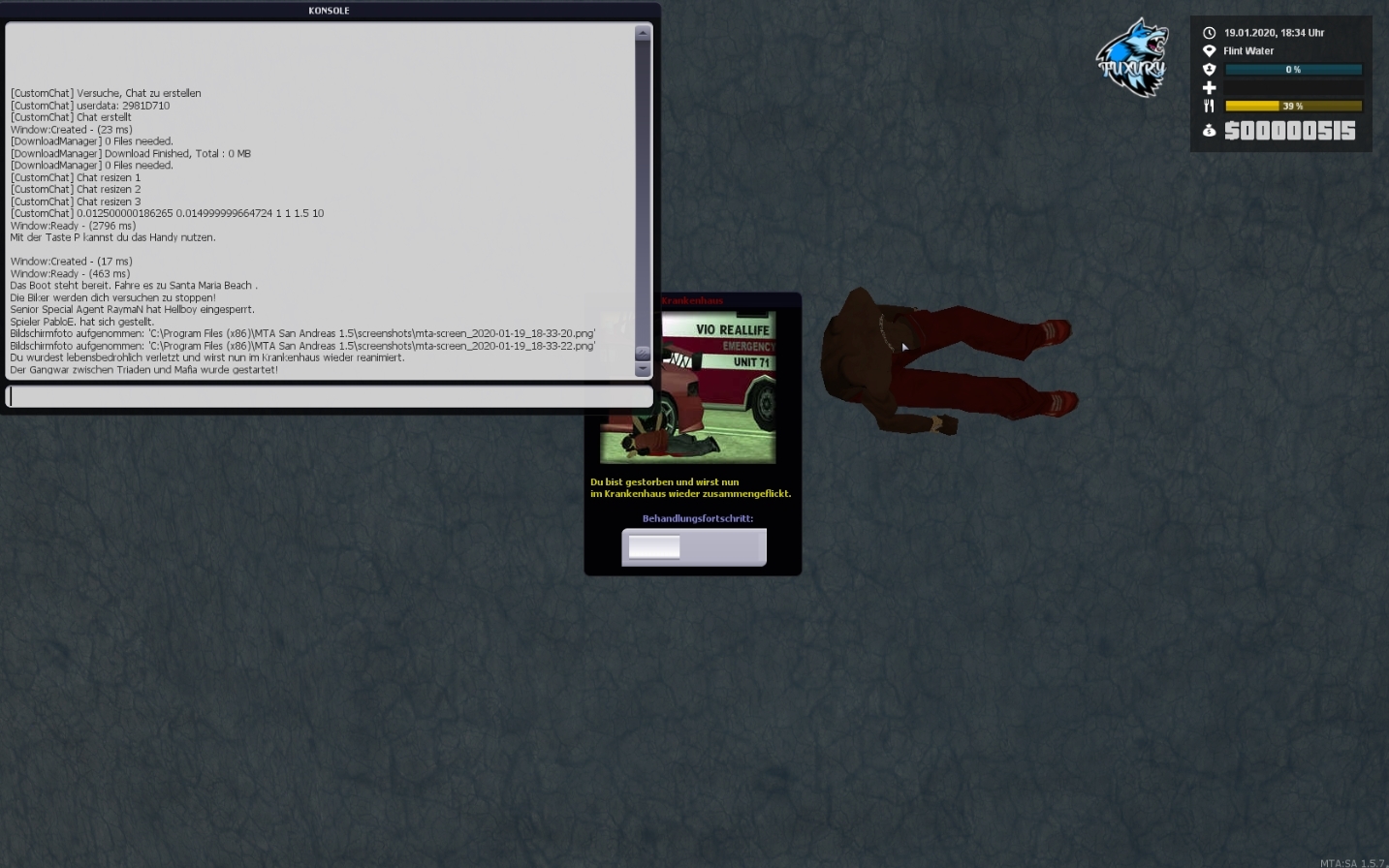Click the '[CustomChat] Chat resizen 3' line
This screenshot has width=1389, height=868.
(x=75, y=201)
